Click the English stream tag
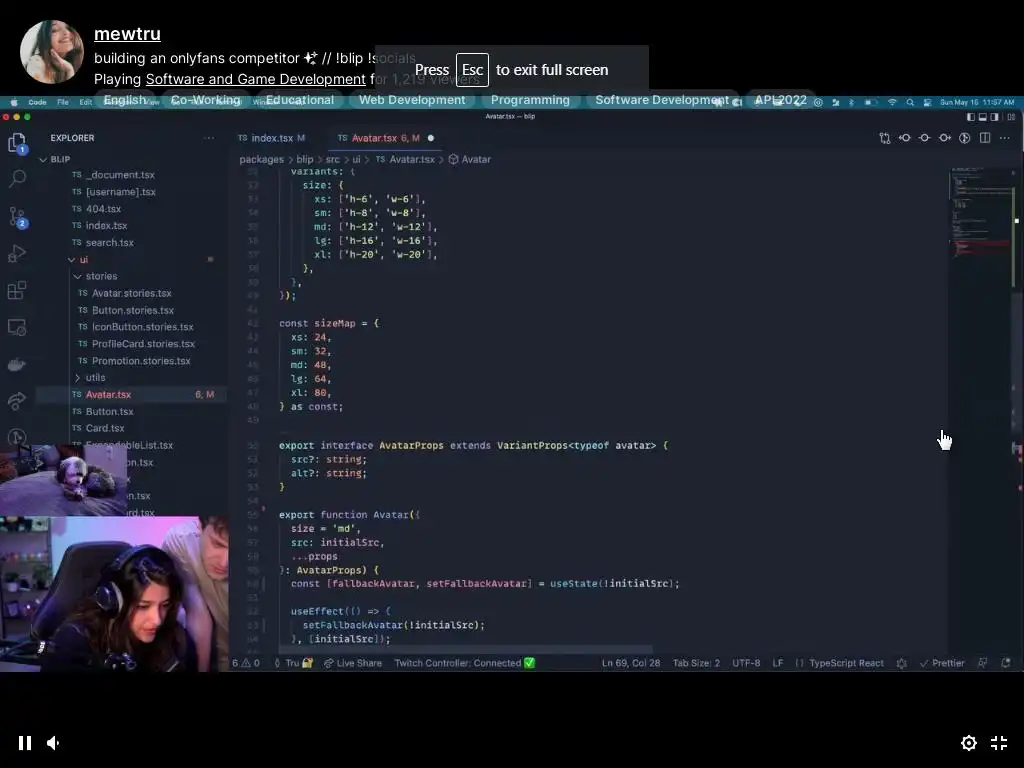This screenshot has height=768, width=1024. tap(125, 100)
